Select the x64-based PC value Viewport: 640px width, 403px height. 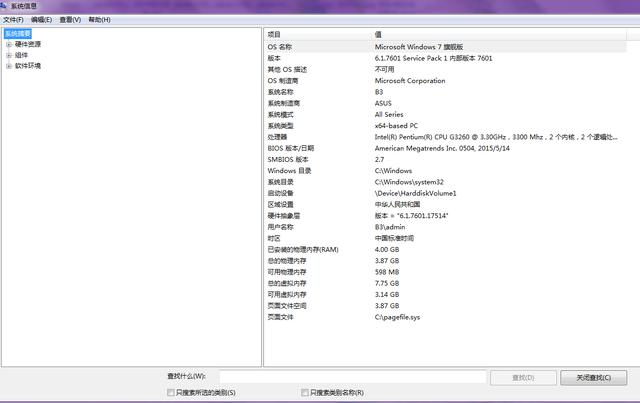[396, 126]
